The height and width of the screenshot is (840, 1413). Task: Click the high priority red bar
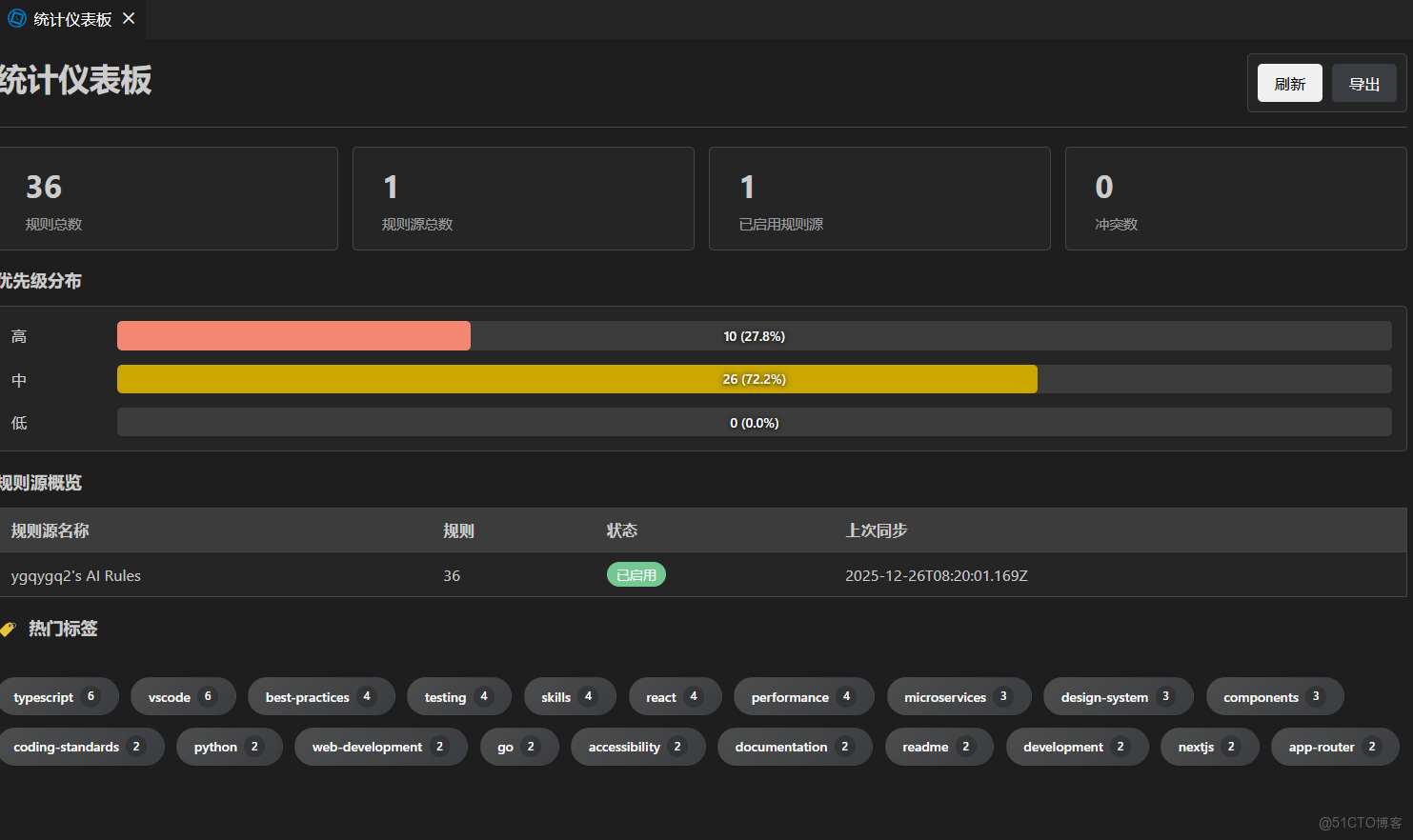pos(293,336)
